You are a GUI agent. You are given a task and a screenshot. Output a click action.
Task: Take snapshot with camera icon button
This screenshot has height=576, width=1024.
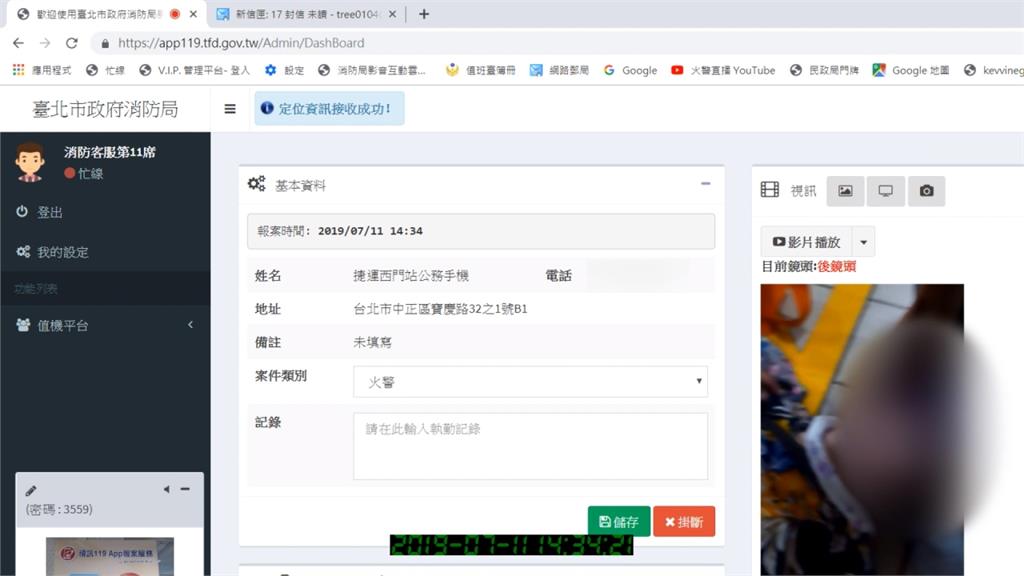(x=926, y=191)
